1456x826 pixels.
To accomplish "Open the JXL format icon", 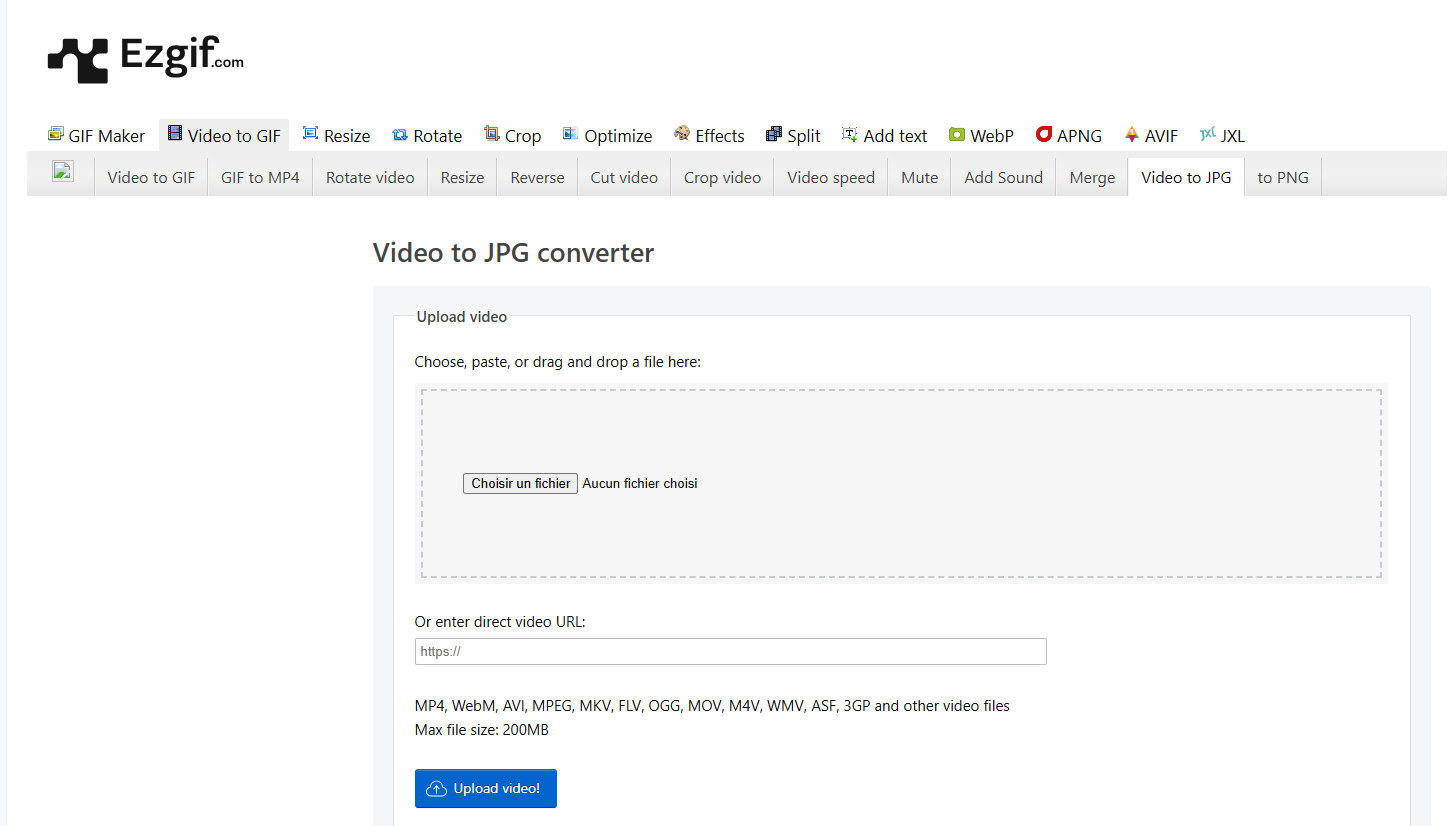I will click(1208, 134).
